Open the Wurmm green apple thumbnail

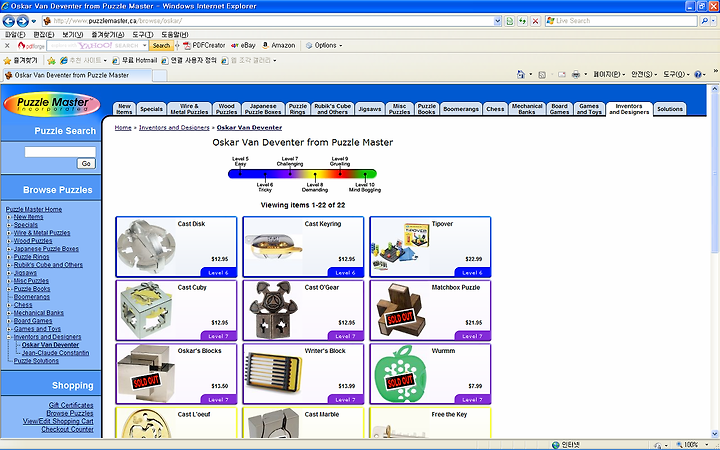tap(400, 374)
